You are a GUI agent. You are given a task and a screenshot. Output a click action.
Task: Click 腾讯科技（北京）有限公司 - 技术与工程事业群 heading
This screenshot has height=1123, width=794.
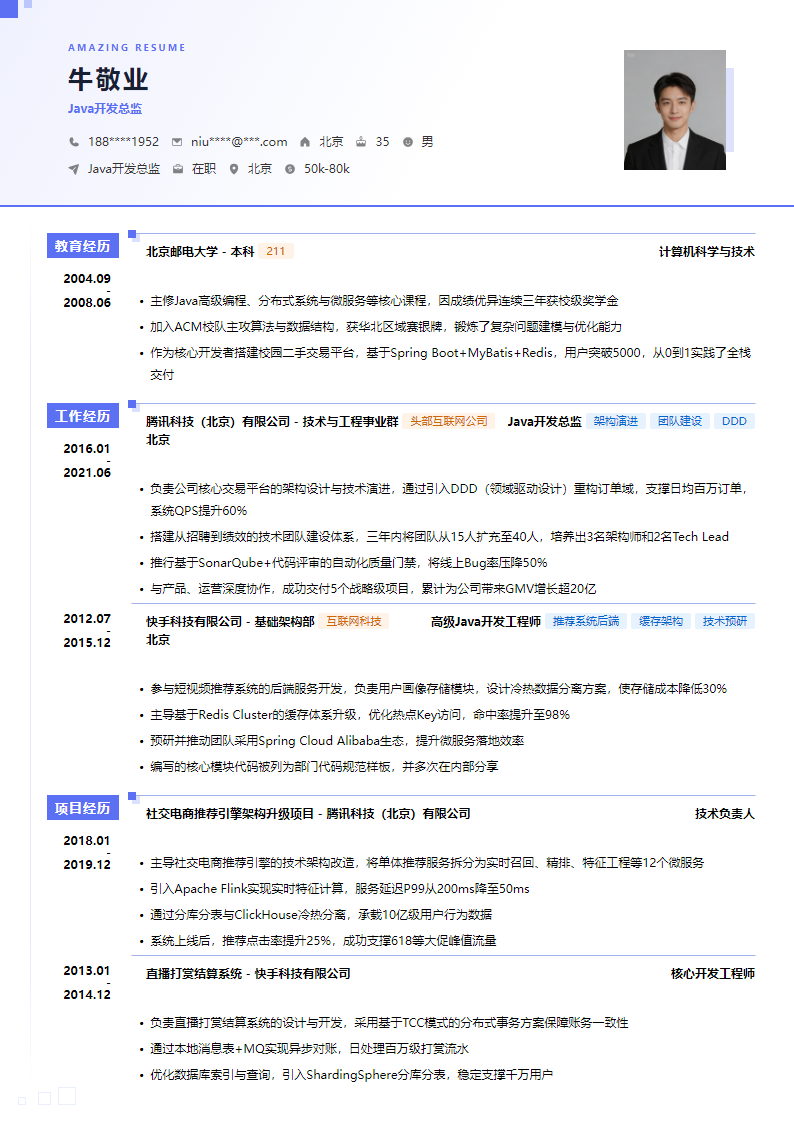pyautogui.click(x=272, y=421)
